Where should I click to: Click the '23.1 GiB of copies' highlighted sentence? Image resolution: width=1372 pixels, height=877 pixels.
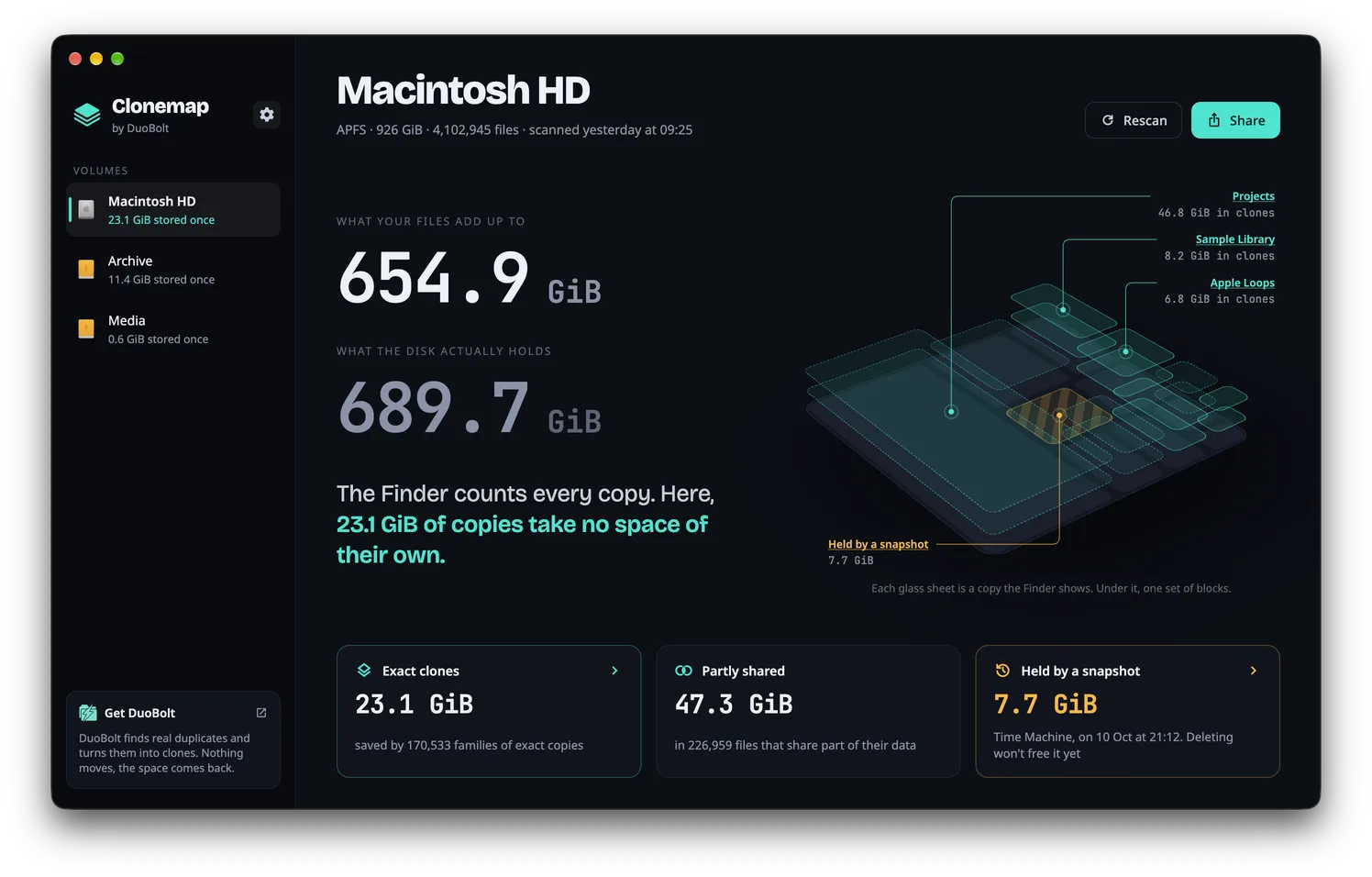tap(522, 539)
